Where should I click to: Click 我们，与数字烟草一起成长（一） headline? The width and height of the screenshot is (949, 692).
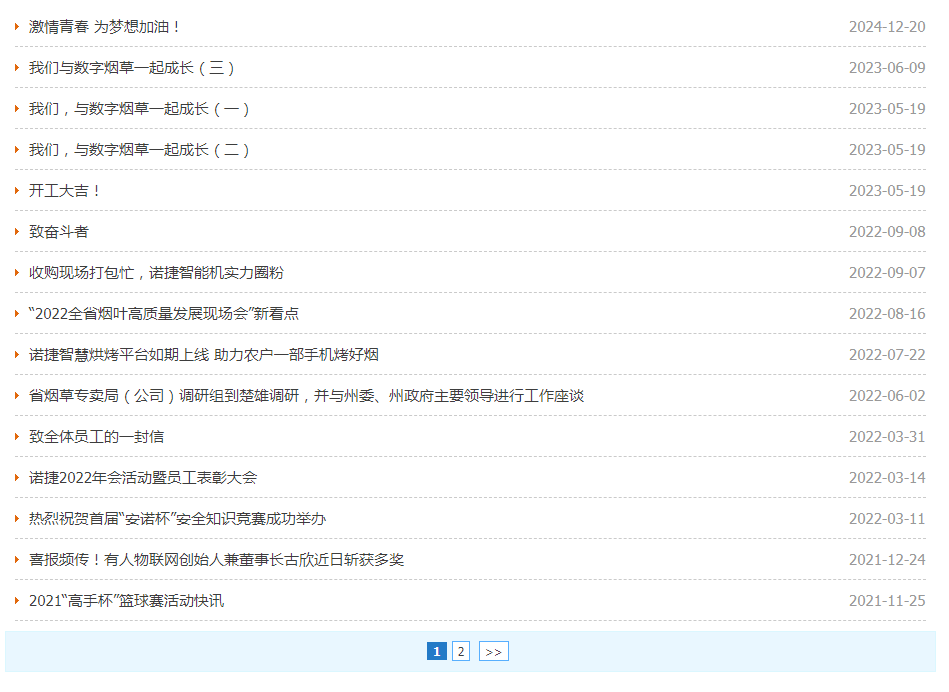pos(139,109)
